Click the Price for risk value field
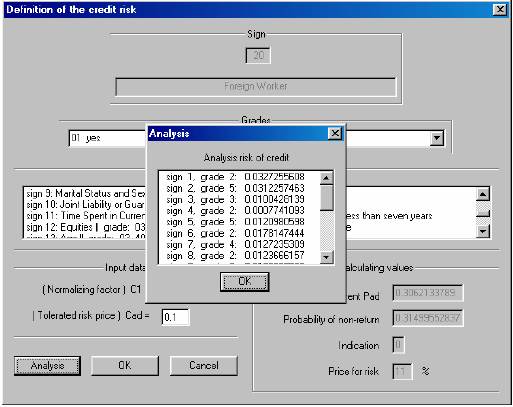 click(x=402, y=371)
